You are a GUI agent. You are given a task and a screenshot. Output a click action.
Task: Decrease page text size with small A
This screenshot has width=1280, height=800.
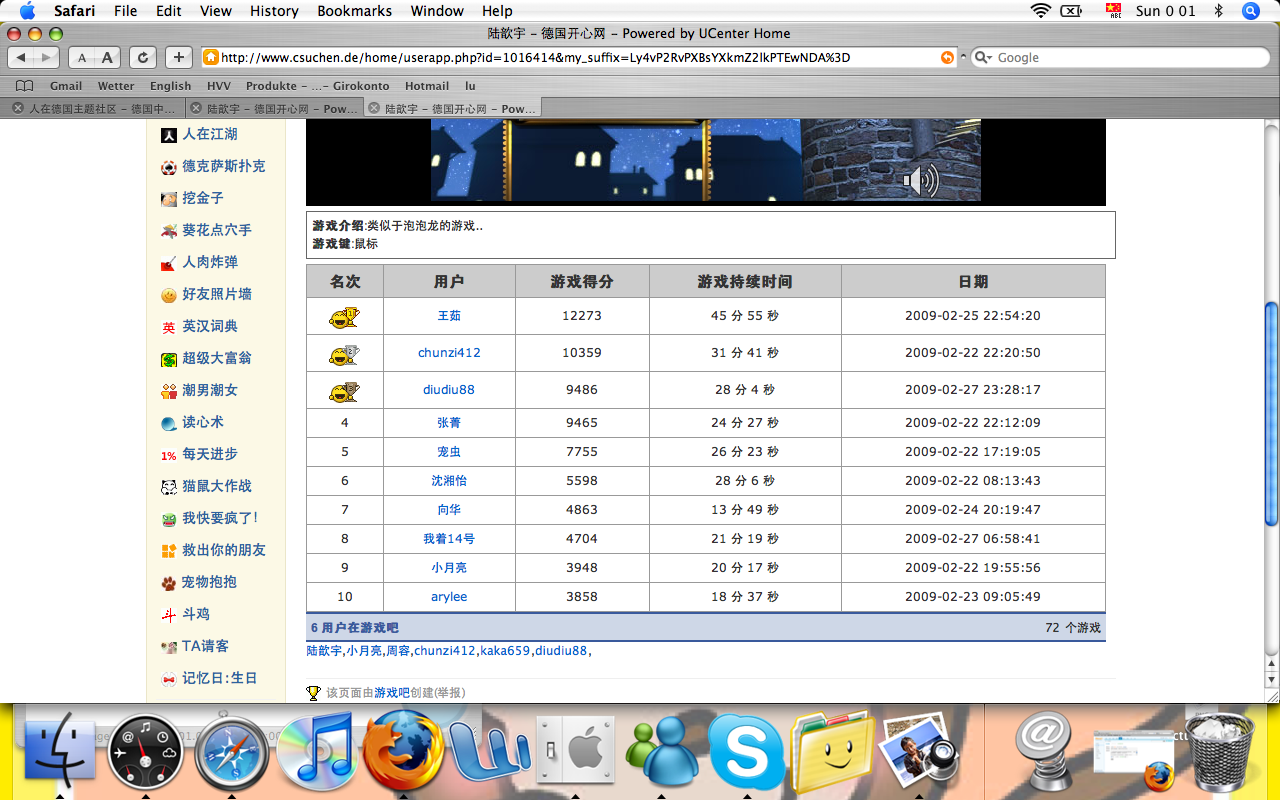(82, 57)
